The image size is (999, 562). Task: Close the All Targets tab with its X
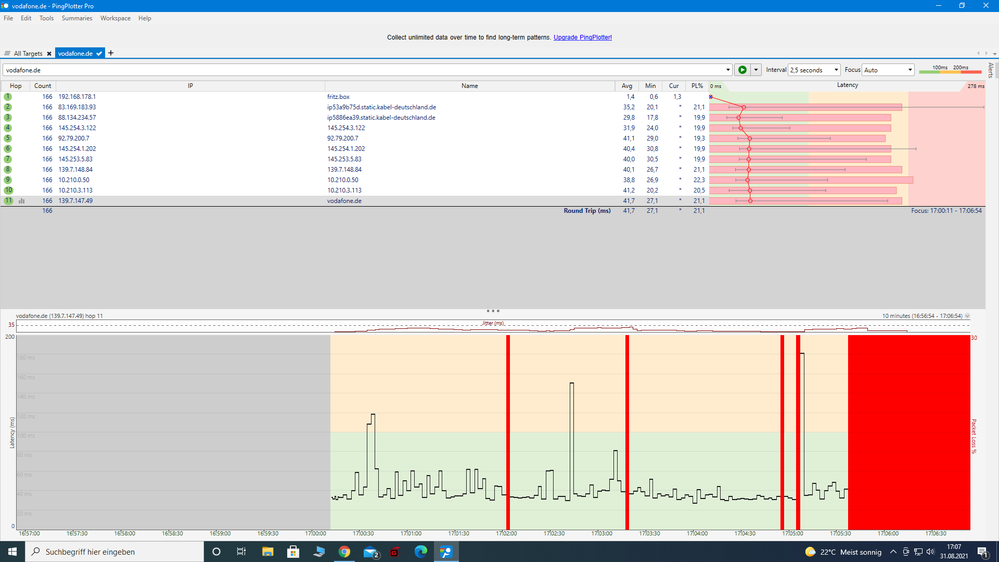[x=49, y=54]
